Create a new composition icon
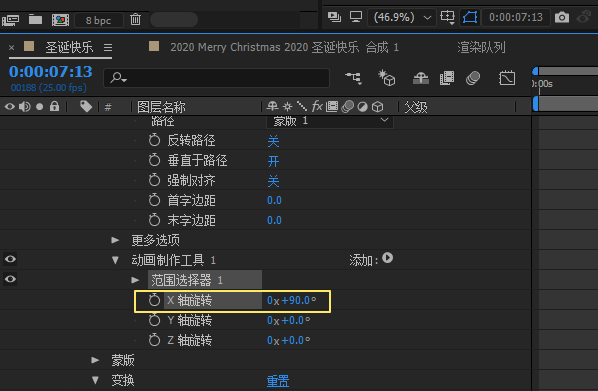This screenshot has height=391, width=598. click(60, 19)
